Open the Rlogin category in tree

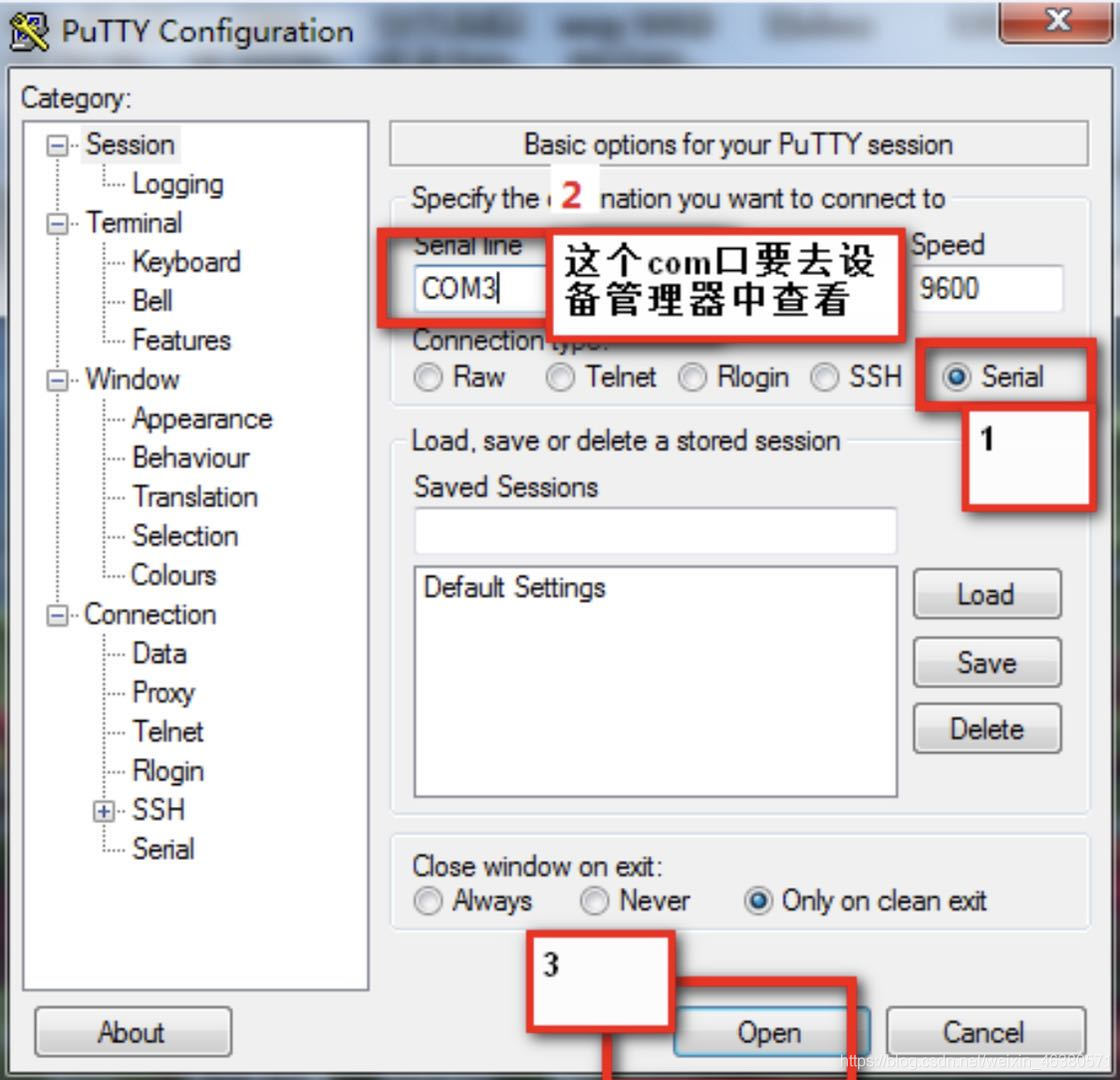(168, 771)
